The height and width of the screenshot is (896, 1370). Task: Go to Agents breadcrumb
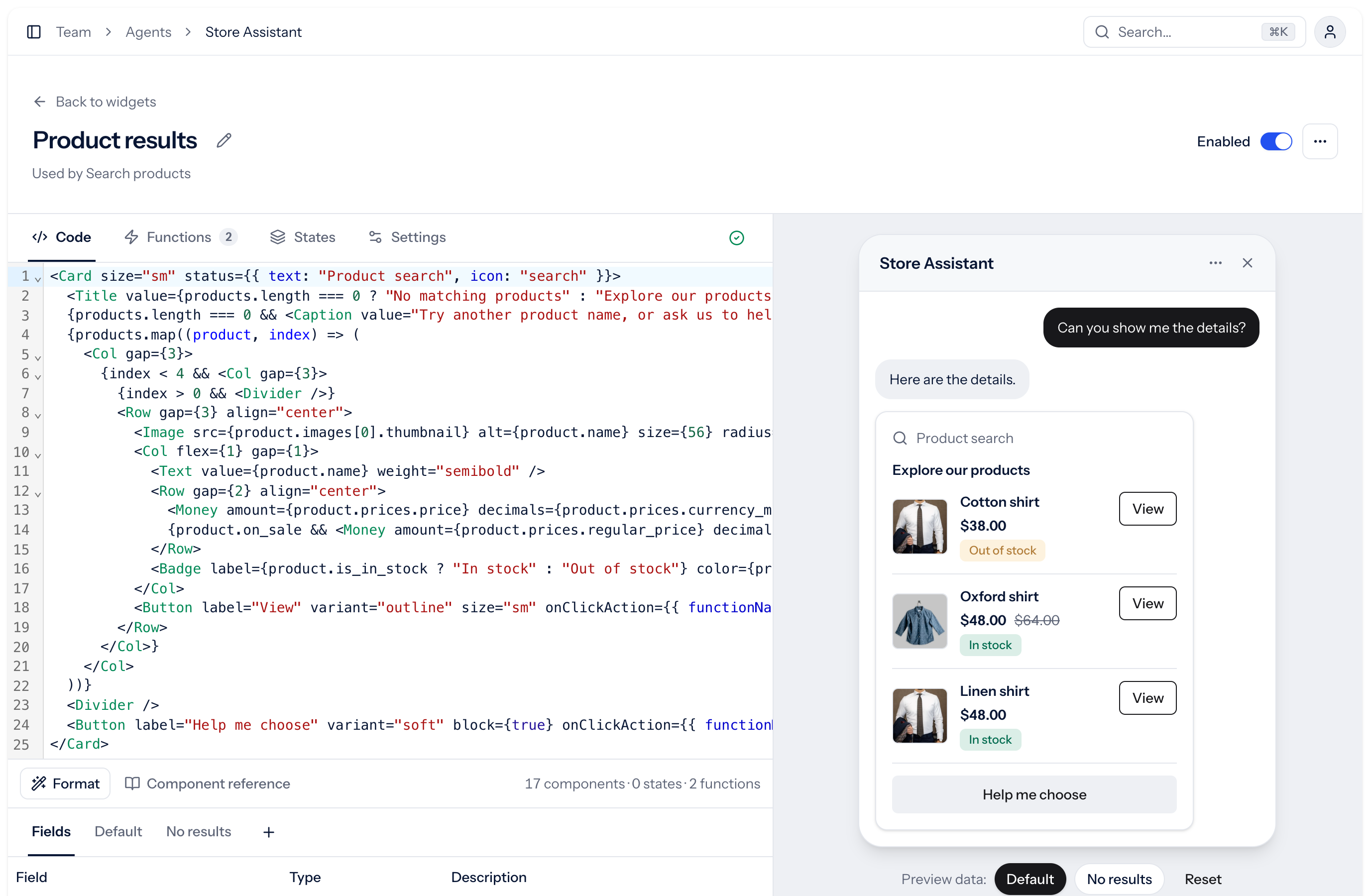tap(148, 32)
